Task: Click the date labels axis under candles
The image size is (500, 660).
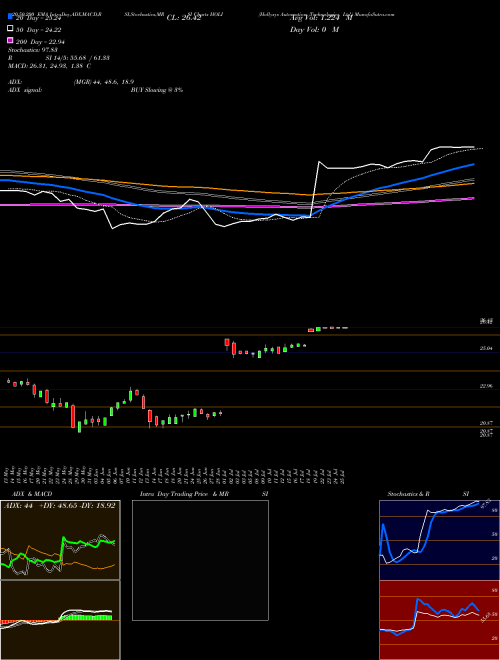Action: tap(176, 475)
